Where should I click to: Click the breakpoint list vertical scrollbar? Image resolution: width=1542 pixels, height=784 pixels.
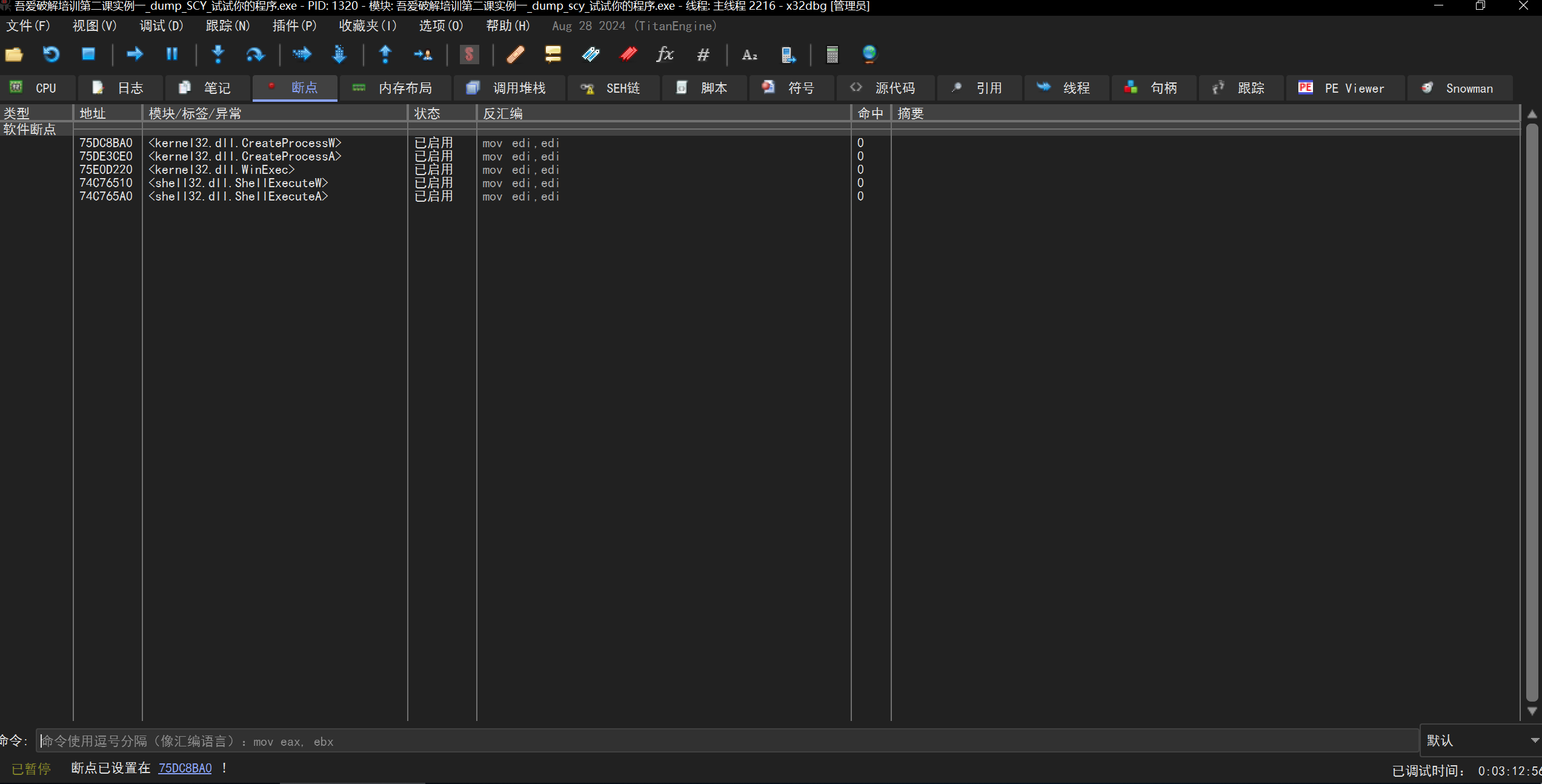[1532, 412]
